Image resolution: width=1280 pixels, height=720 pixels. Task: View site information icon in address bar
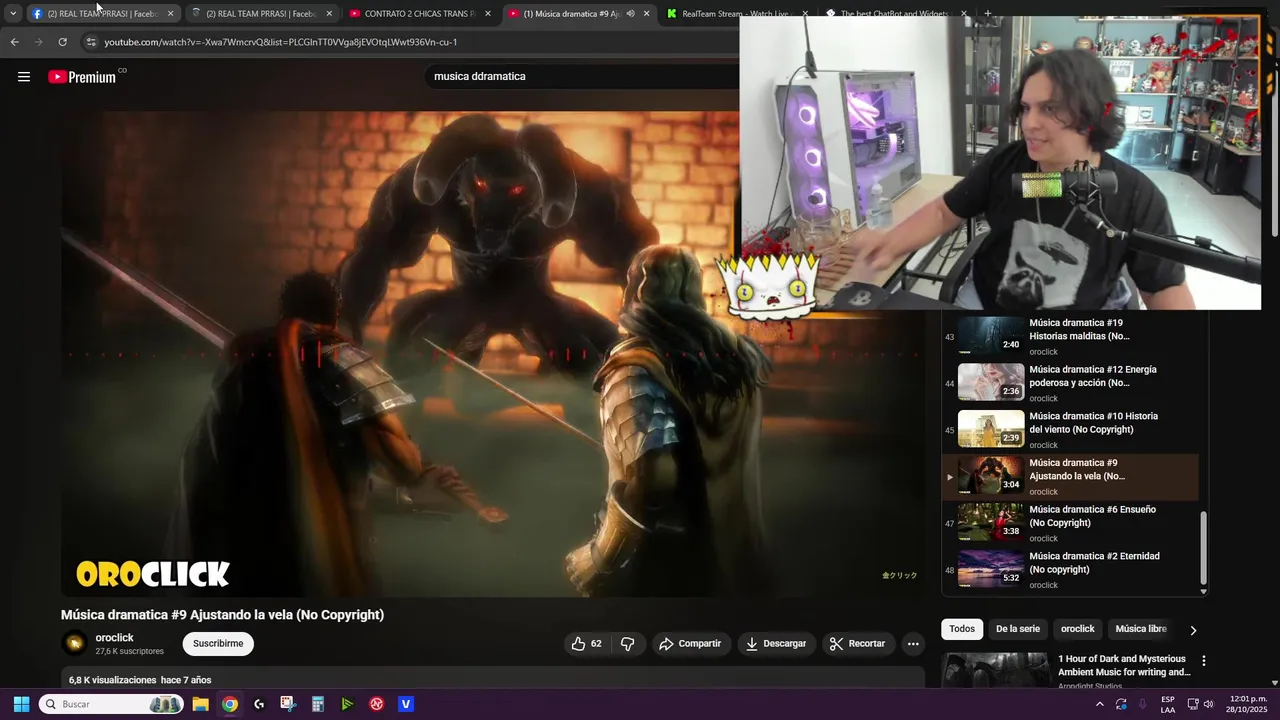pos(91,42)
